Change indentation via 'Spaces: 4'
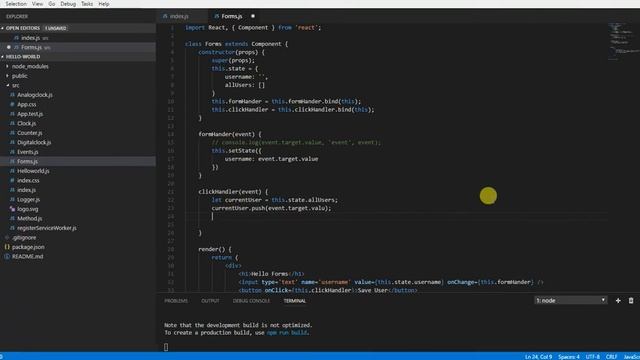 [x=569, y=357]
